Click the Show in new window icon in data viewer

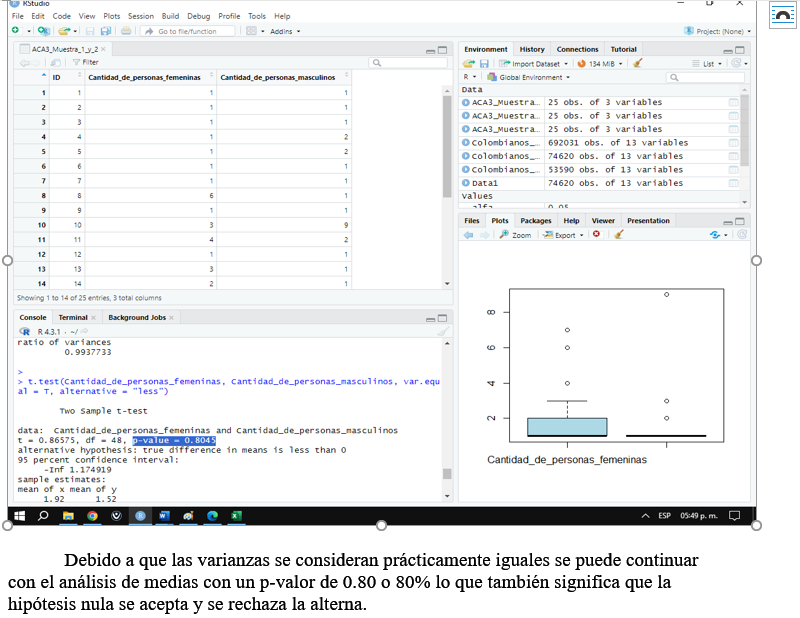click(56, 62)
